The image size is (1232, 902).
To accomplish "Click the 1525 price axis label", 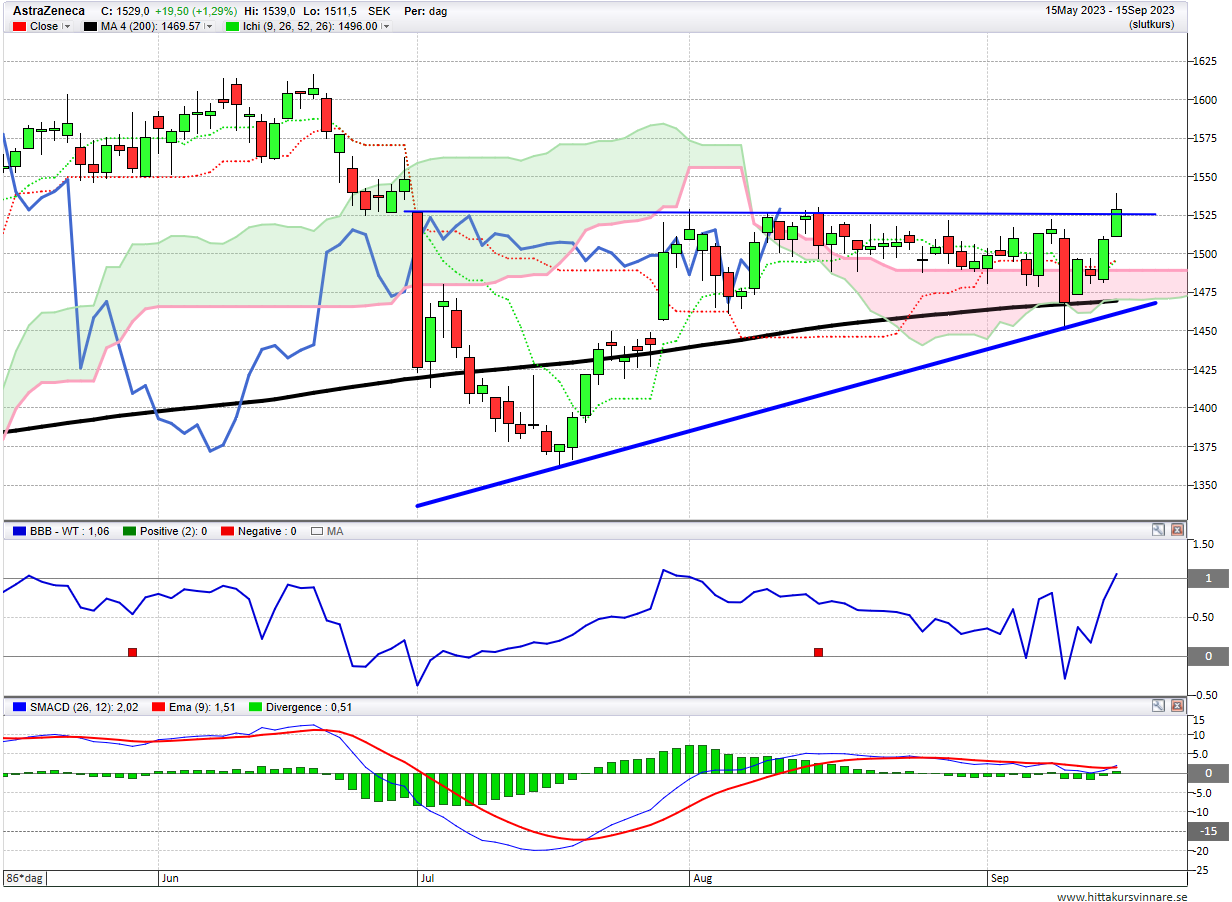I will 1205,216.
